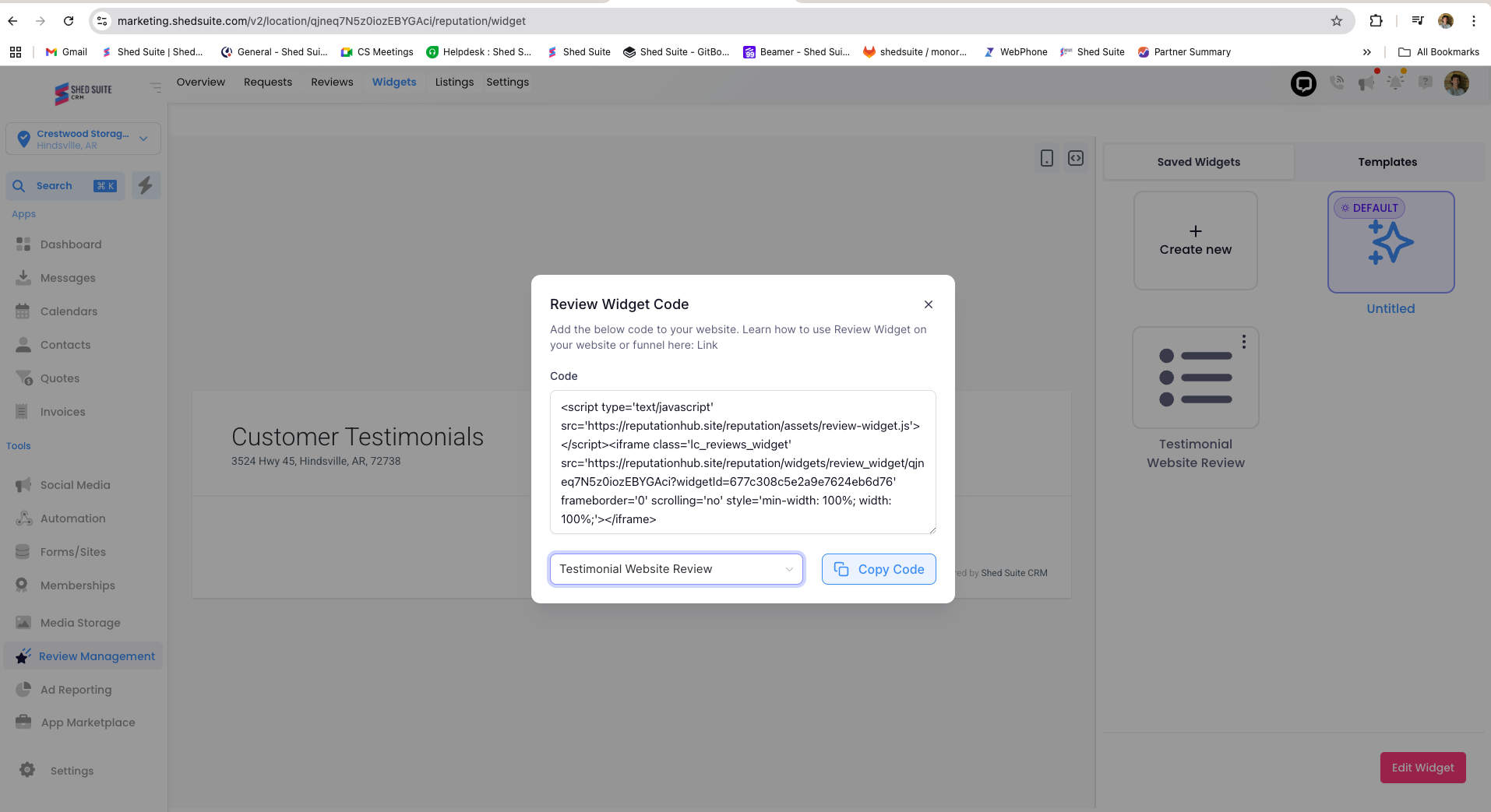Open Memberships in the sidebar
This screenshot has width=1491, height=812.
tap(77, 585)
